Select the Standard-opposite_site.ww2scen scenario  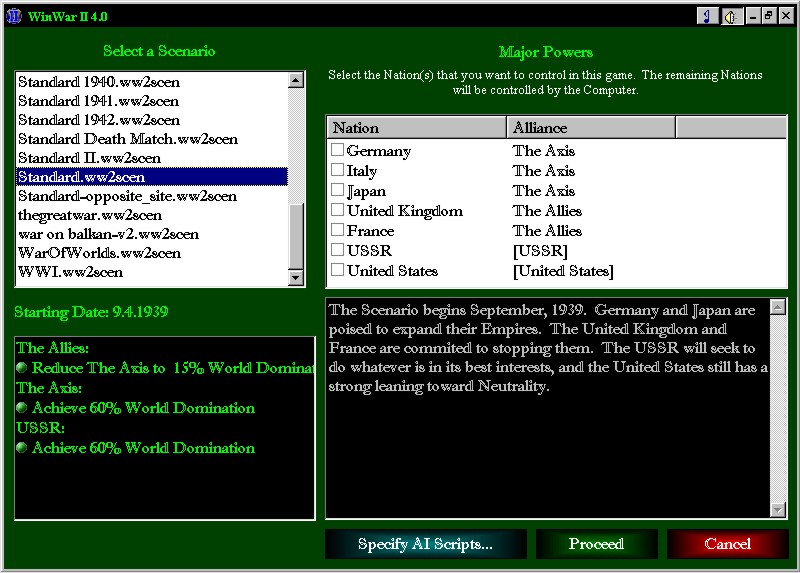tap(152, 196)
